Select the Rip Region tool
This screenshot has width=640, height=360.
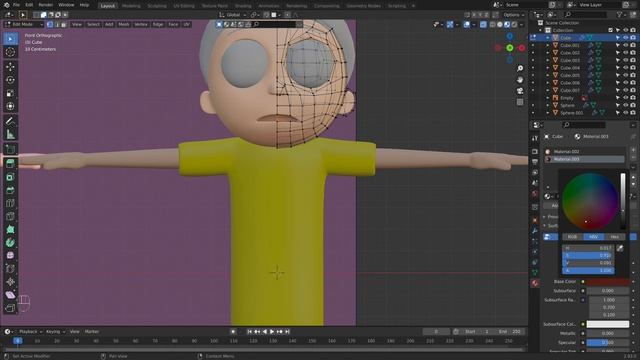point(10,308)
